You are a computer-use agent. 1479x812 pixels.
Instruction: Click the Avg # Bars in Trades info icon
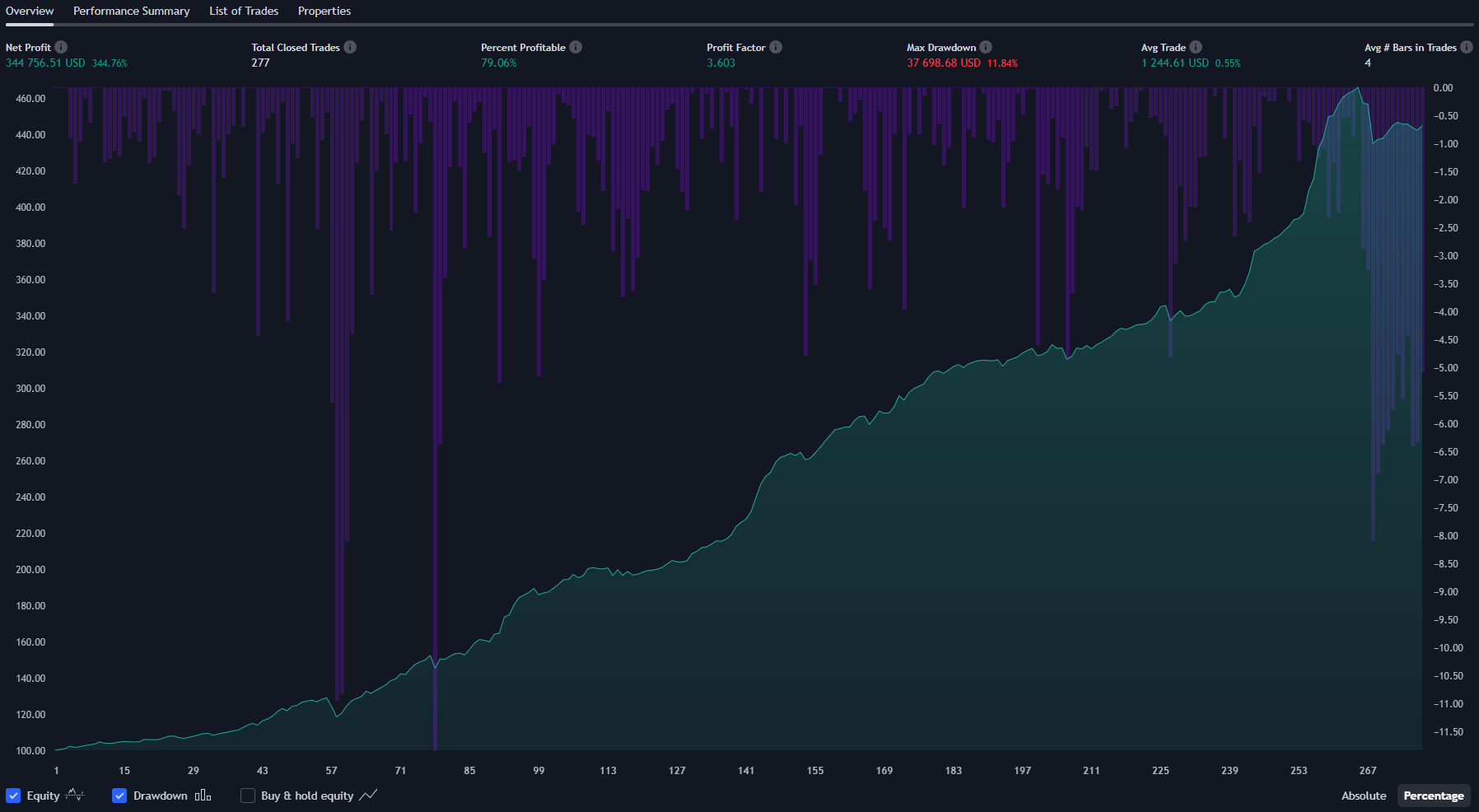pyautogui.click(x=1467, y=47)
